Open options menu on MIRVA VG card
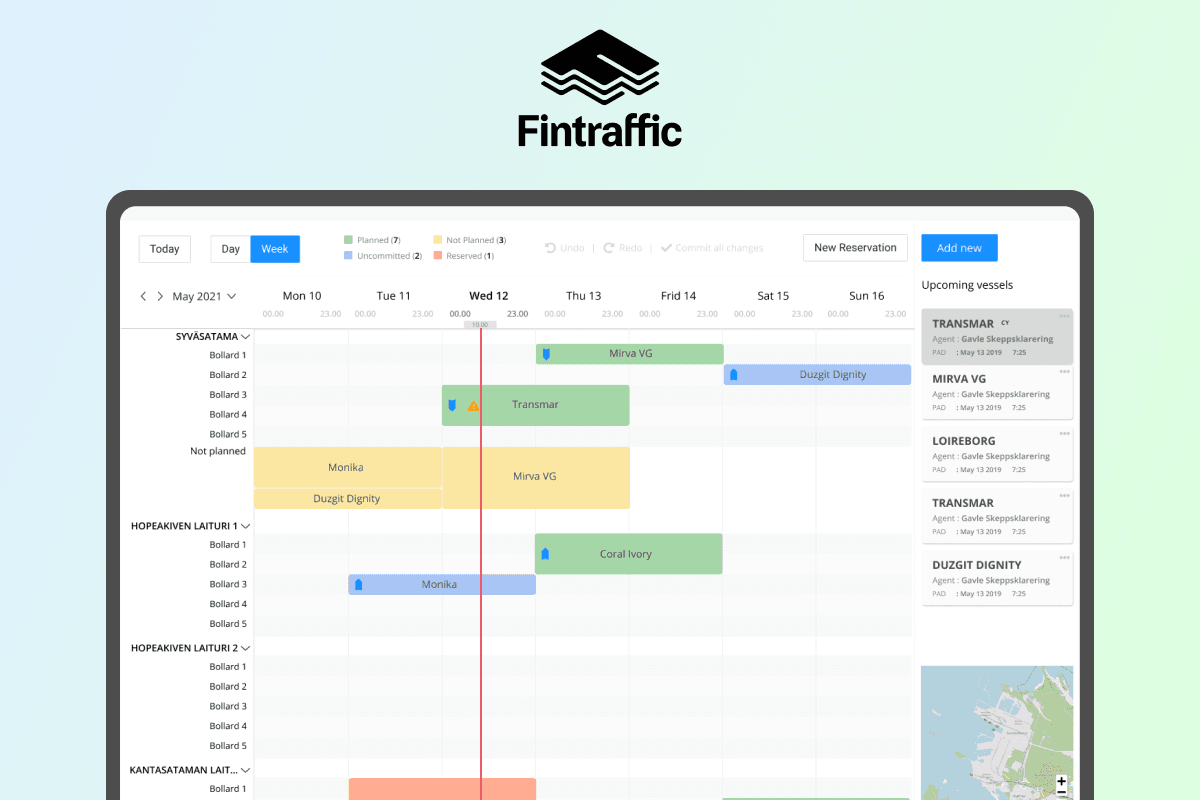 coord(1064,372)
